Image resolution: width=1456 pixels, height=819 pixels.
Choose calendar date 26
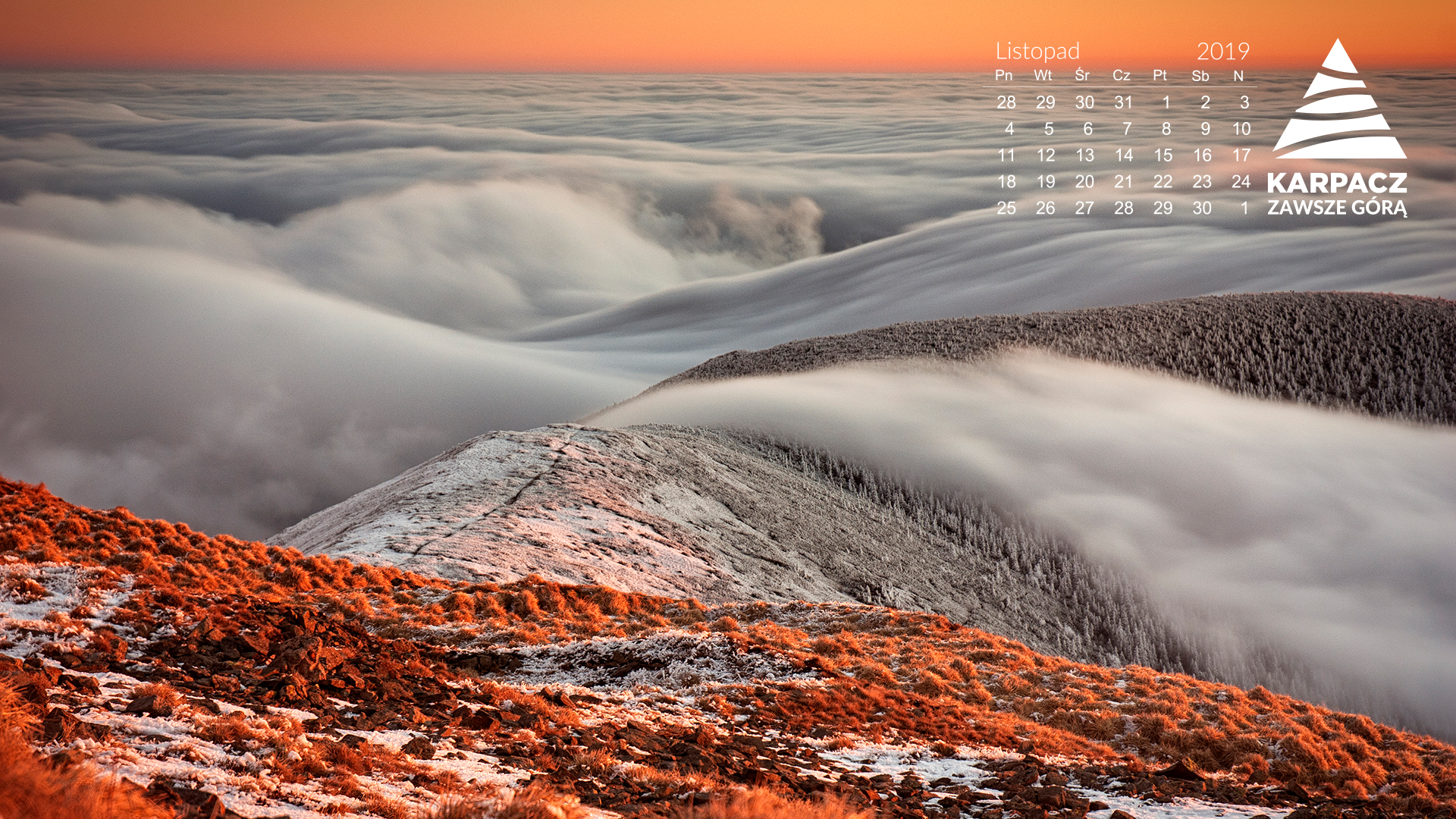[x=1046, y=209]
